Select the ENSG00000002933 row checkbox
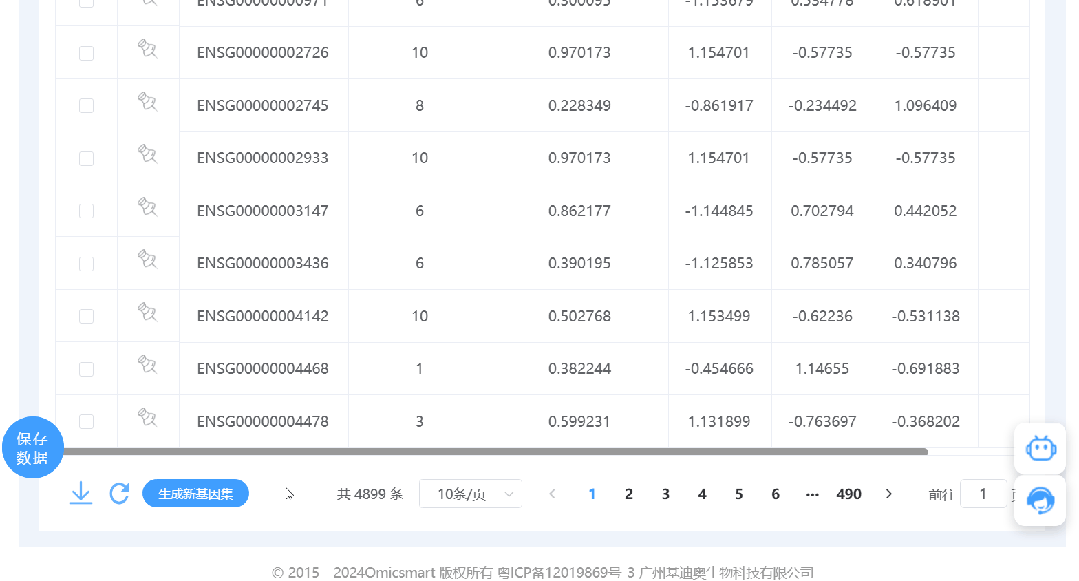The width and height of the screenshot is (1079, 581). 86,158
